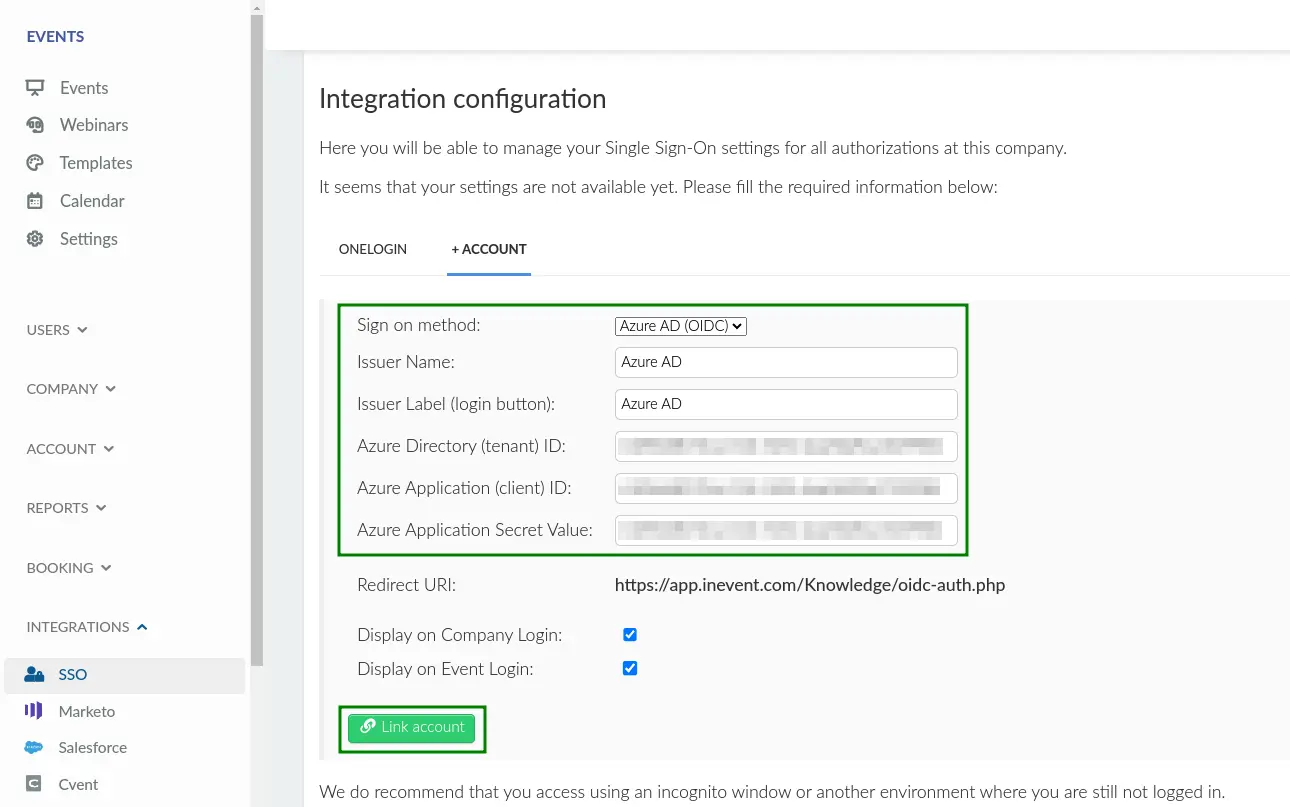Switch to the ONELOGIN tab

pyautogui.click(x=373, y=249)
